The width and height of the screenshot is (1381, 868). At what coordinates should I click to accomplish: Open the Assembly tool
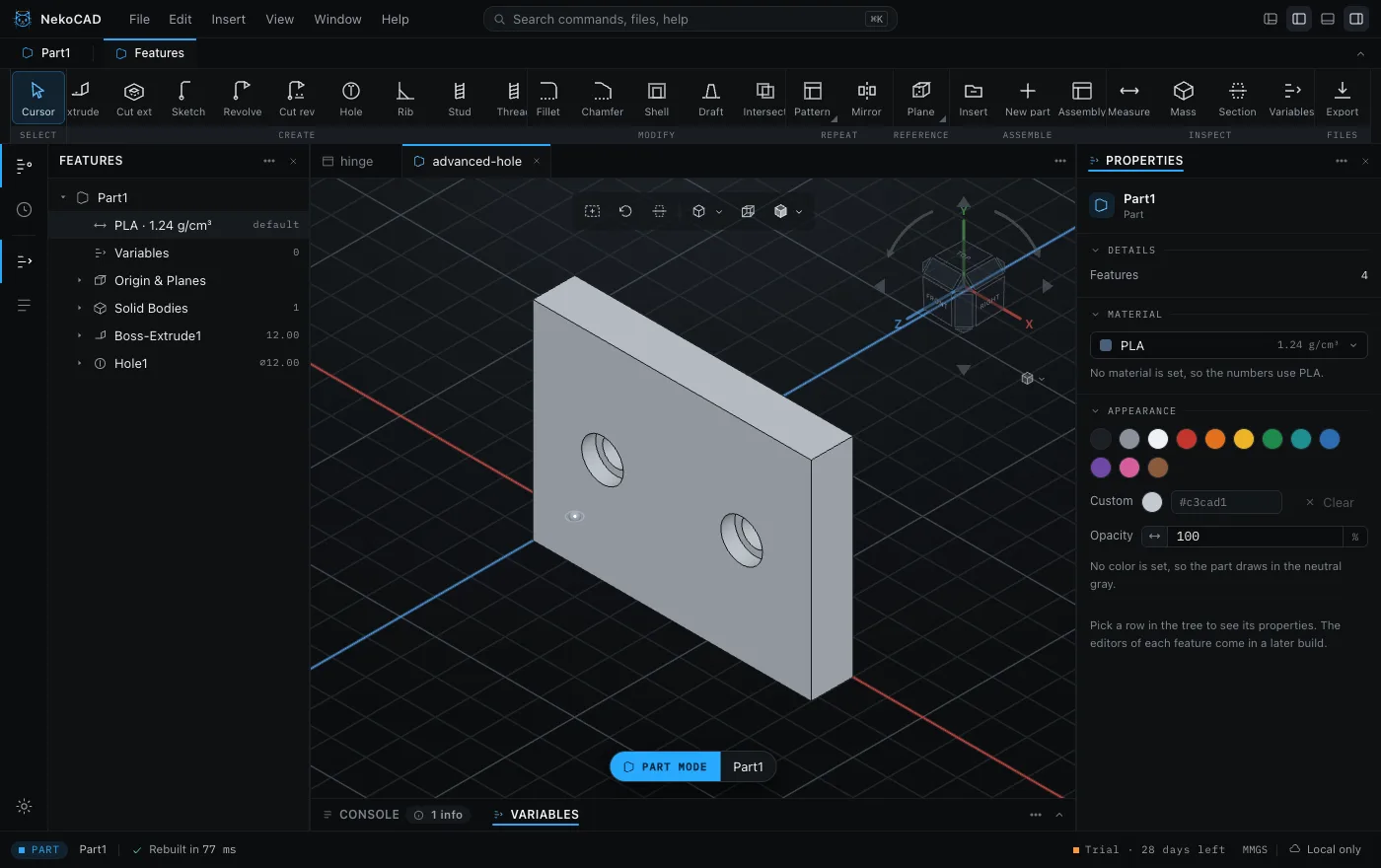pyautogui.click(x=1082, y=99)
